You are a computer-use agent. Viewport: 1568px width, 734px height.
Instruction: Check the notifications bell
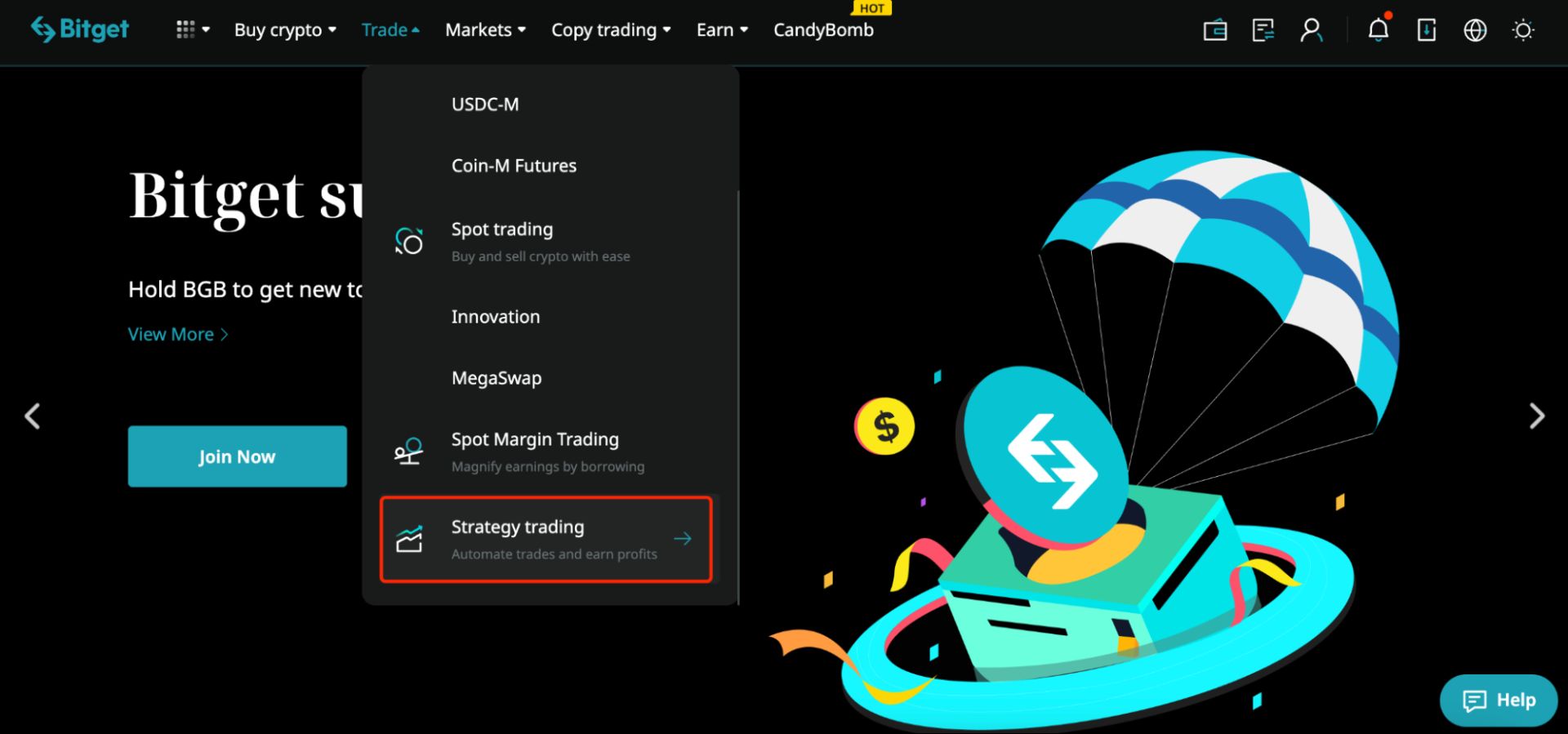tap(1378, 30)
